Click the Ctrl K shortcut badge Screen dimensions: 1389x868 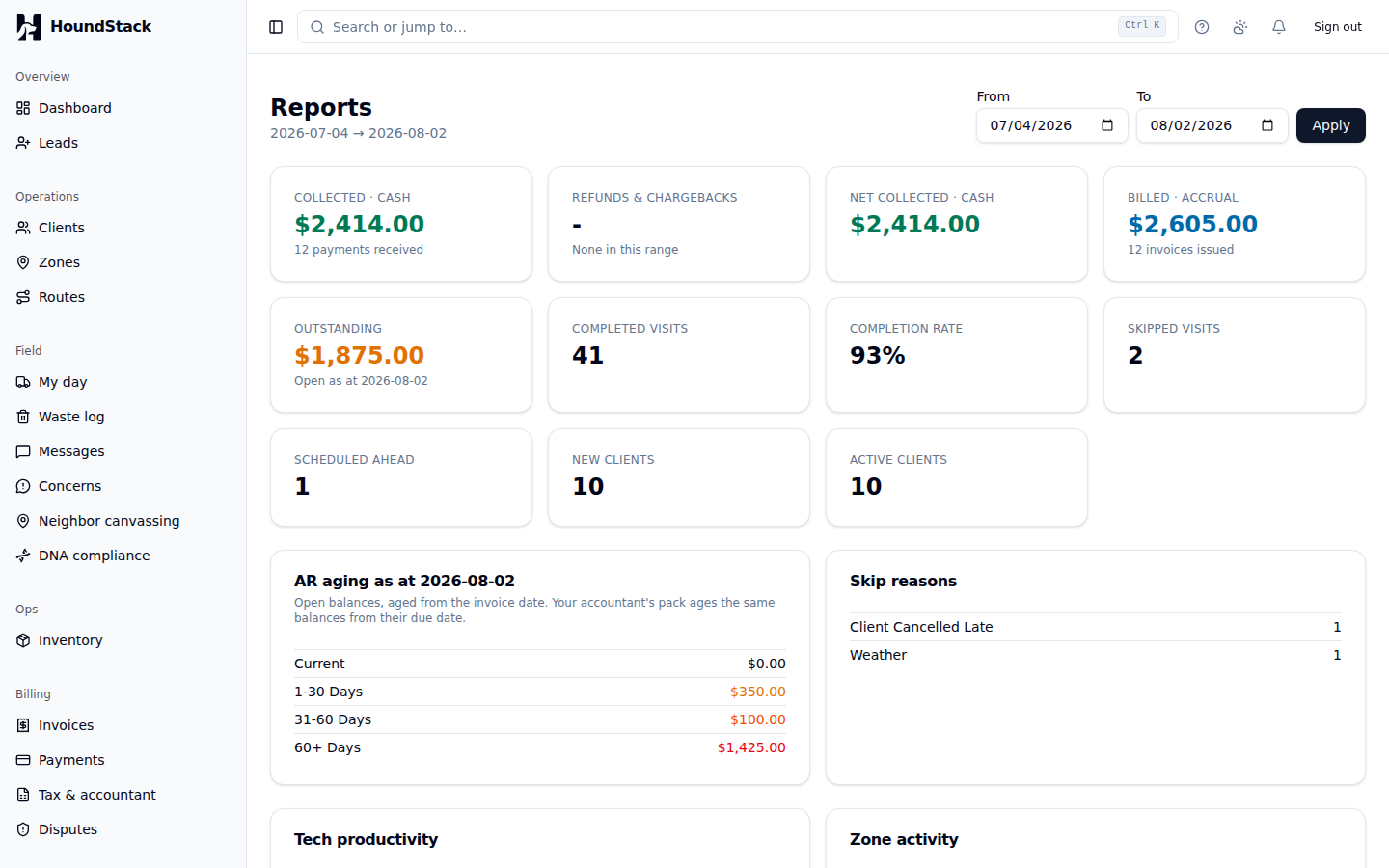(x=1142, y=26)
